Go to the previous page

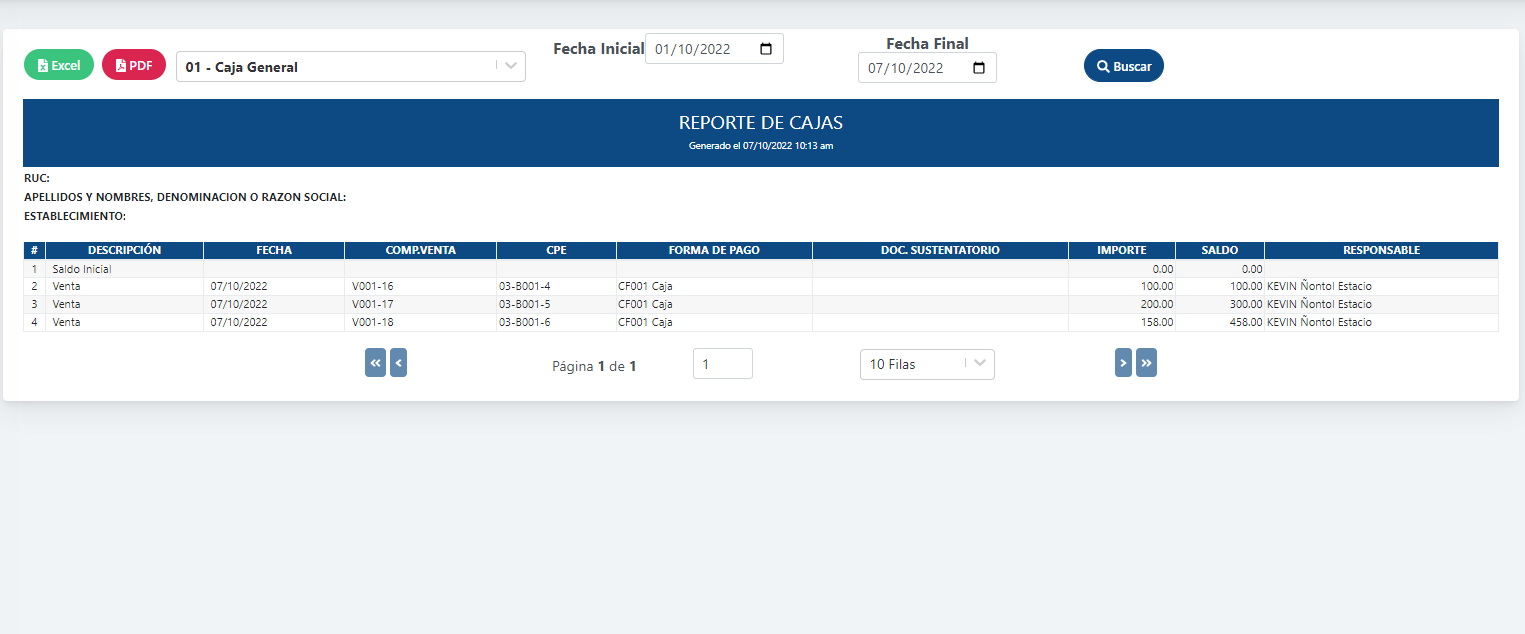(x=398, y=363)
